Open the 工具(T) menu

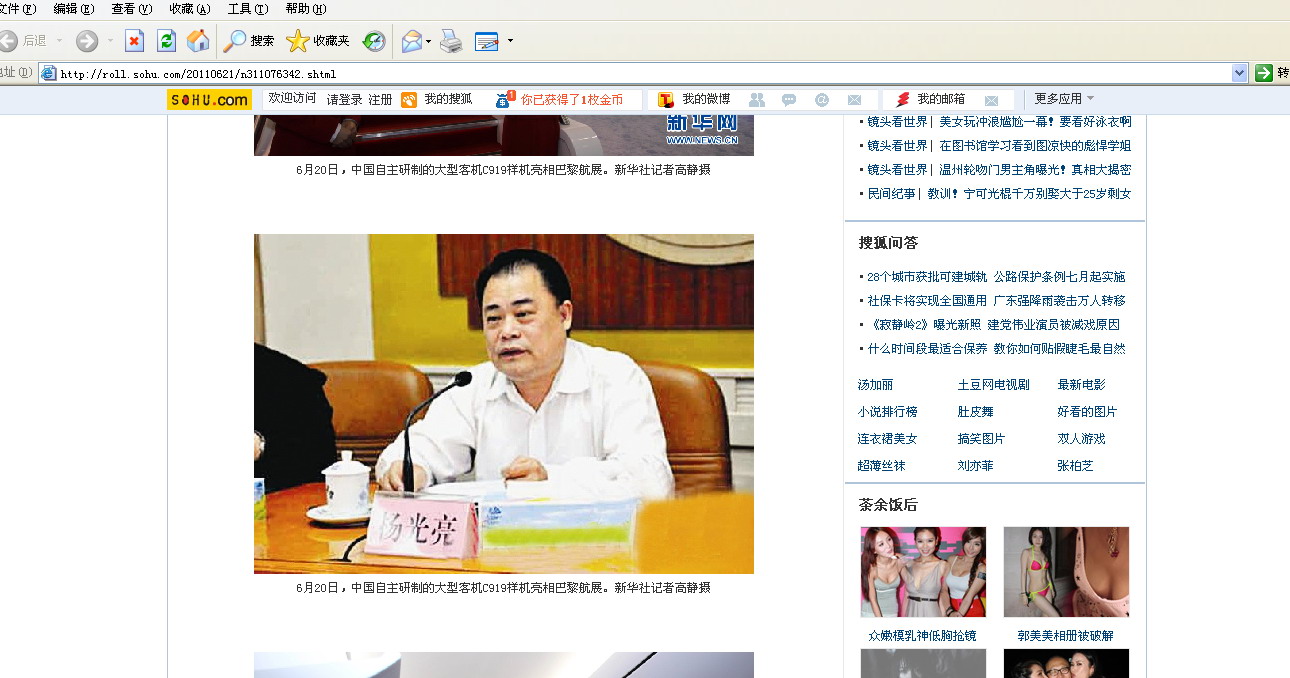(x=248, y=8)
